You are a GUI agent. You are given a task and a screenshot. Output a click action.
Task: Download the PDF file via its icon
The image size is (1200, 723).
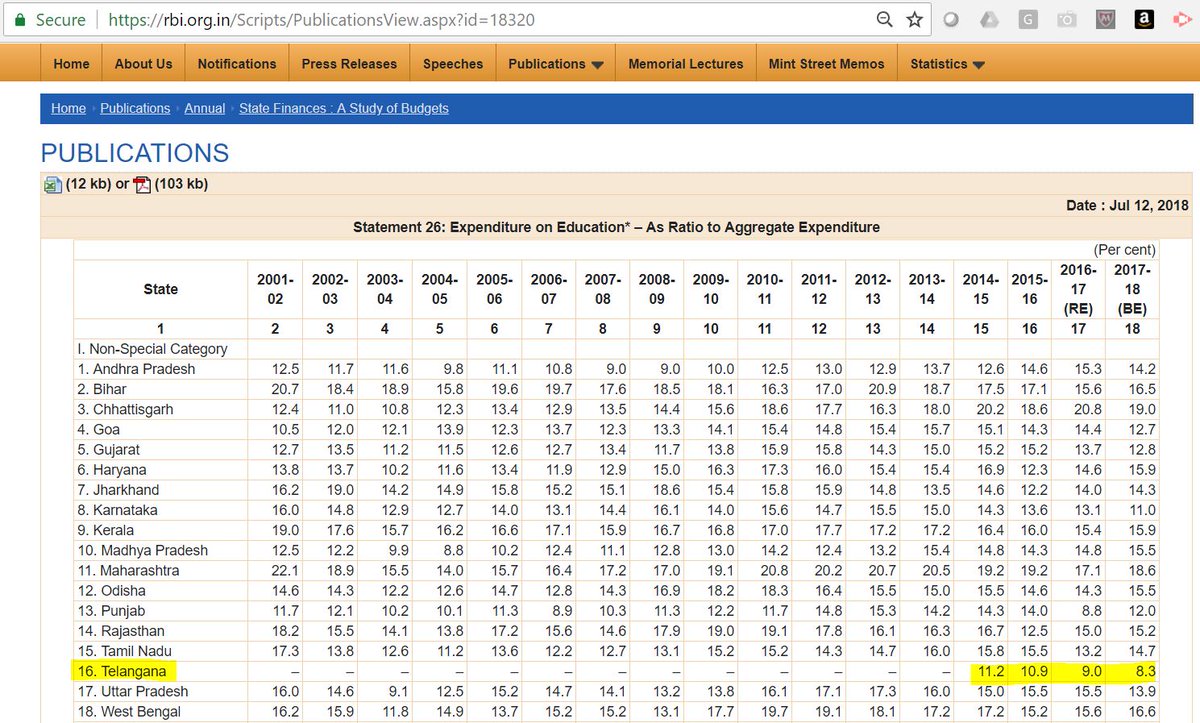click(142, 184)
